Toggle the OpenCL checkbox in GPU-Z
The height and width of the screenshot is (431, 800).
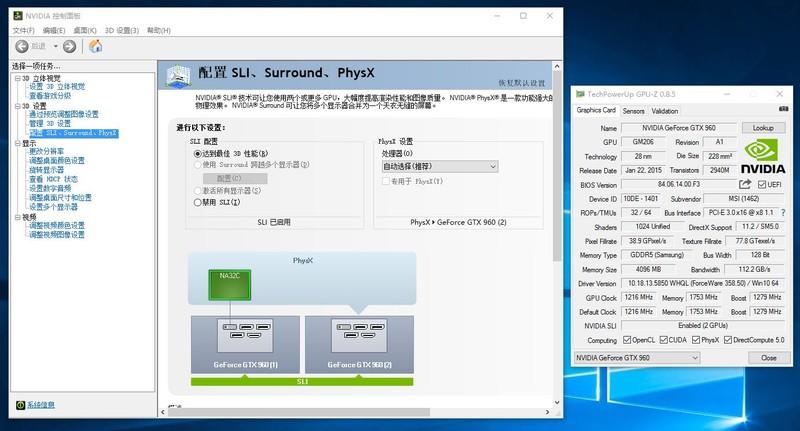tap(627, 340)
